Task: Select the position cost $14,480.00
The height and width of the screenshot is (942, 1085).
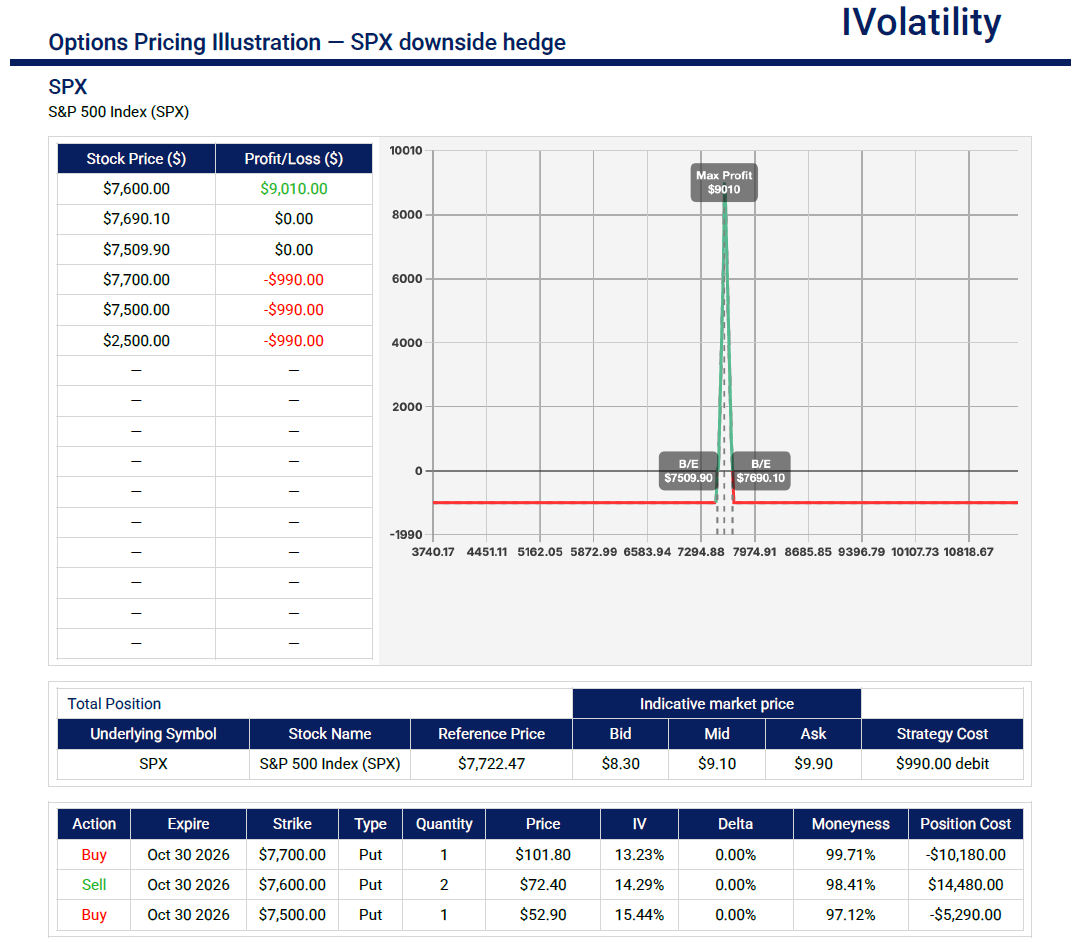Action: tap(965, 885)
